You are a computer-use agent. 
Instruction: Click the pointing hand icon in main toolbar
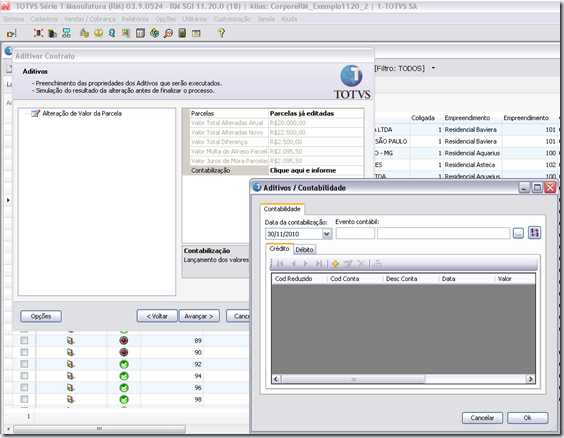tap(12, 33)
